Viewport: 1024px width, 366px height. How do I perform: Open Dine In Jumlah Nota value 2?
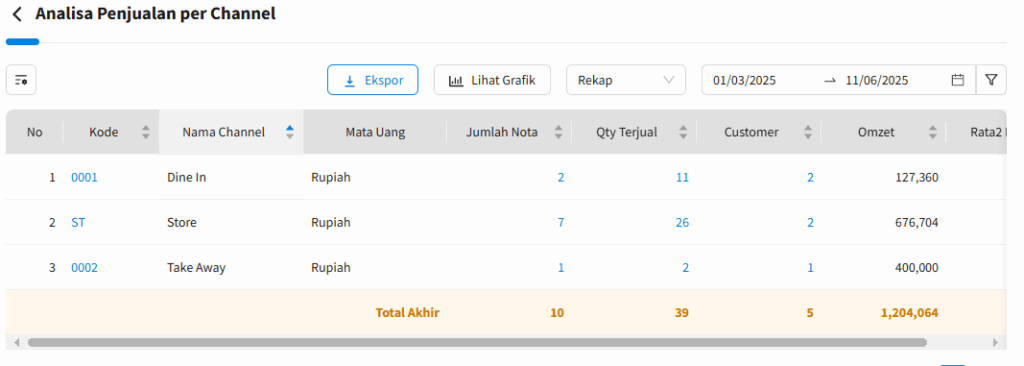point(560,177)
